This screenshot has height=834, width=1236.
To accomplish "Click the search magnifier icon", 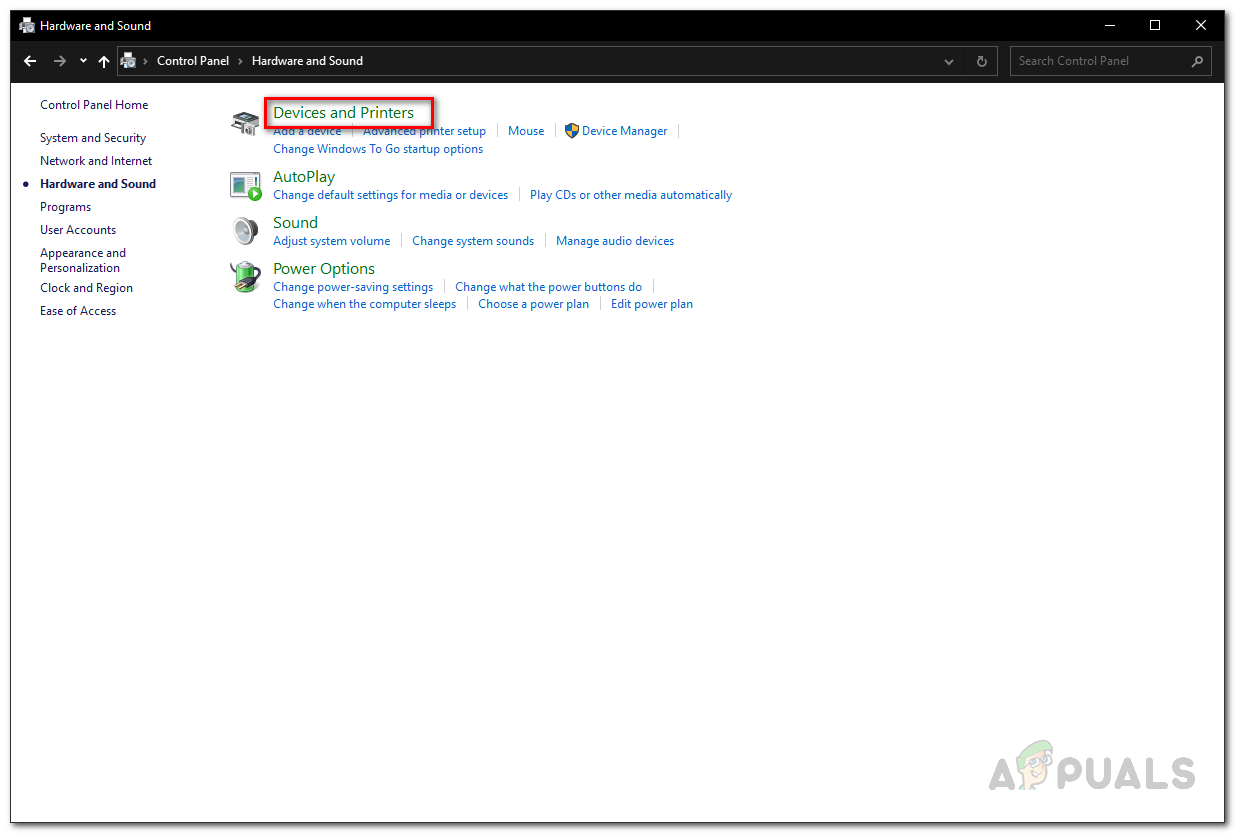I will pos(1197,61).
